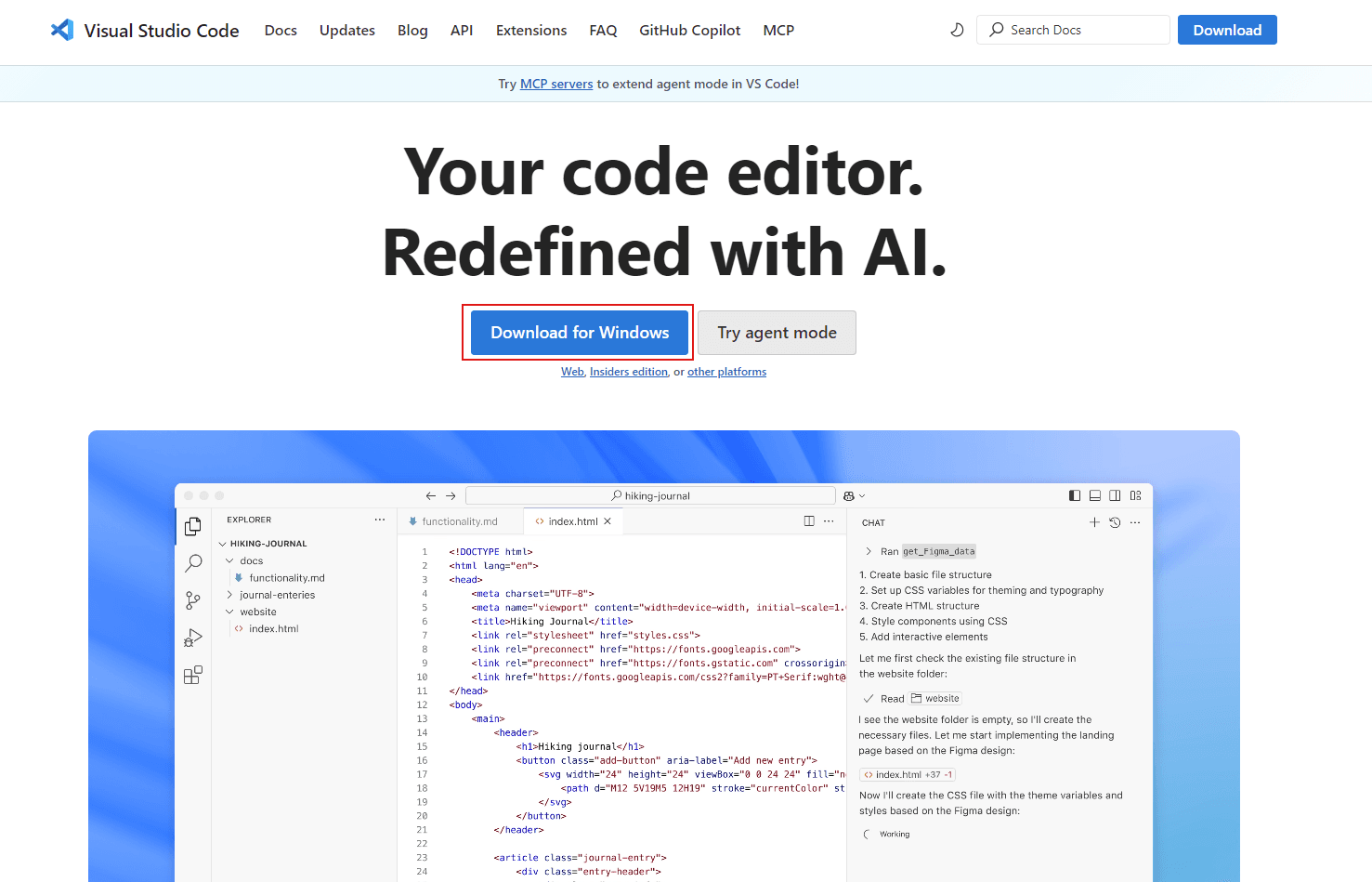The image size is (1372, 882).
Task: Toggle the bottom panel layout icon
Action: (x=1095, y=495)
